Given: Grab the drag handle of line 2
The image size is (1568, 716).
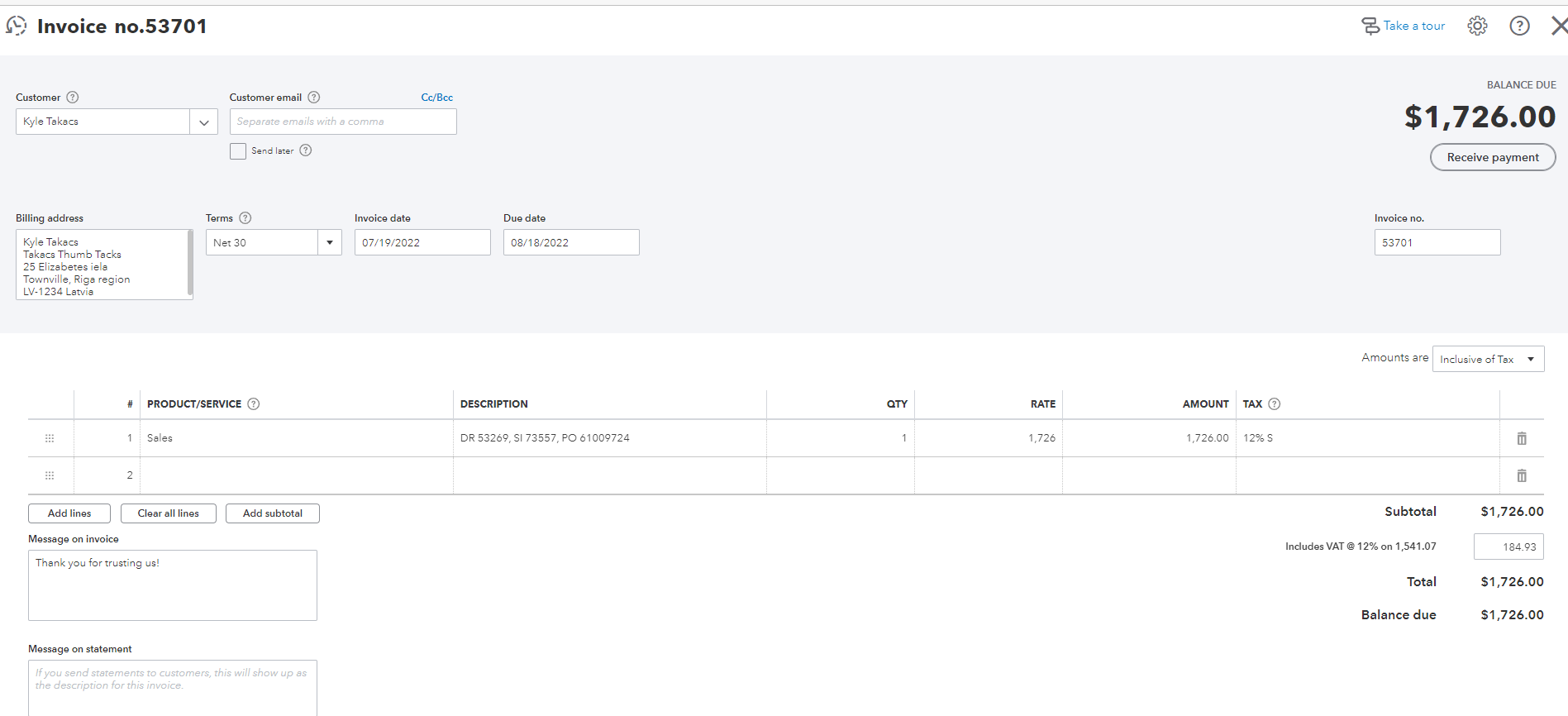Looking at the screenshot, I should point(50,475).
